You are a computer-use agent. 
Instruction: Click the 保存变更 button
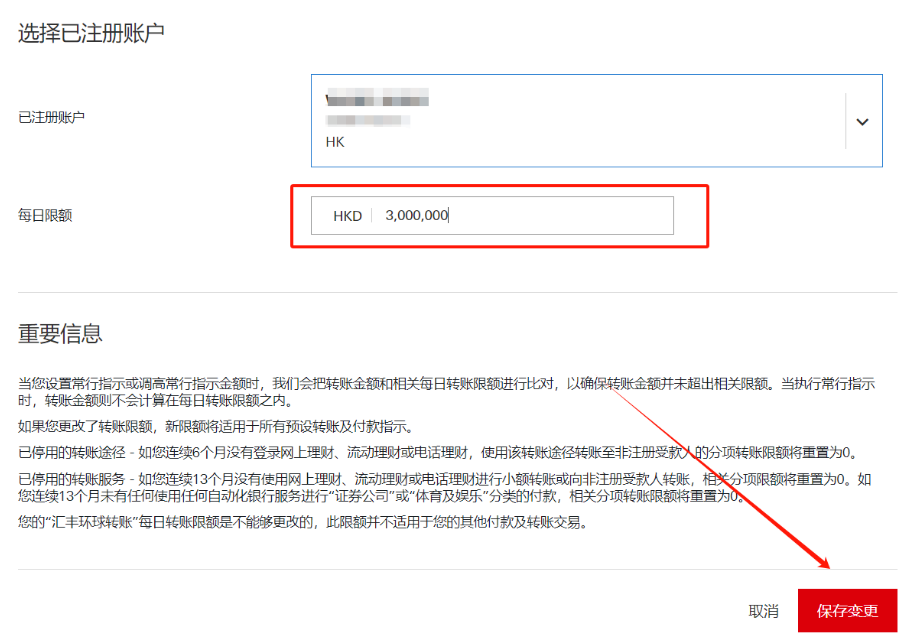coord(847,610)
